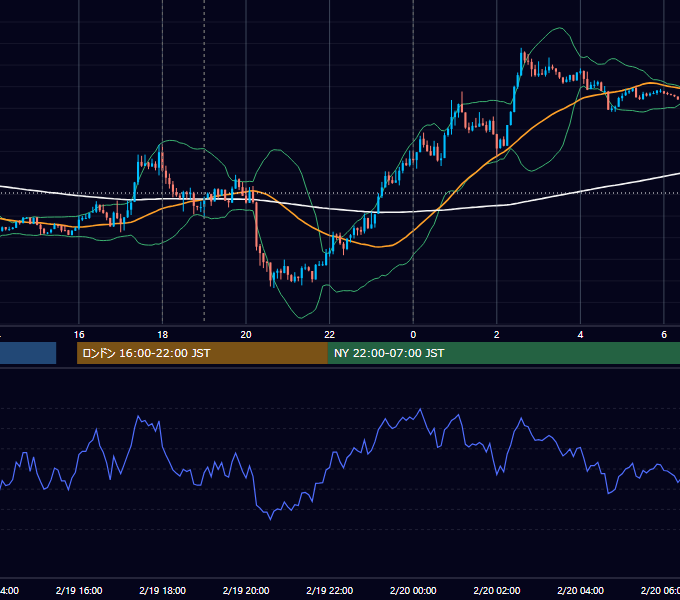Click the 2/20 00:00 date label

click(413, 590)
